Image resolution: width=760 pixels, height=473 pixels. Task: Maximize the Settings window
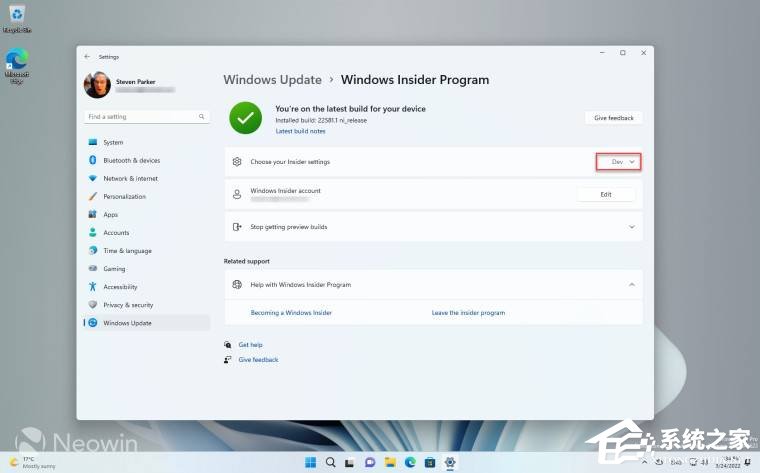click(623, 53)
